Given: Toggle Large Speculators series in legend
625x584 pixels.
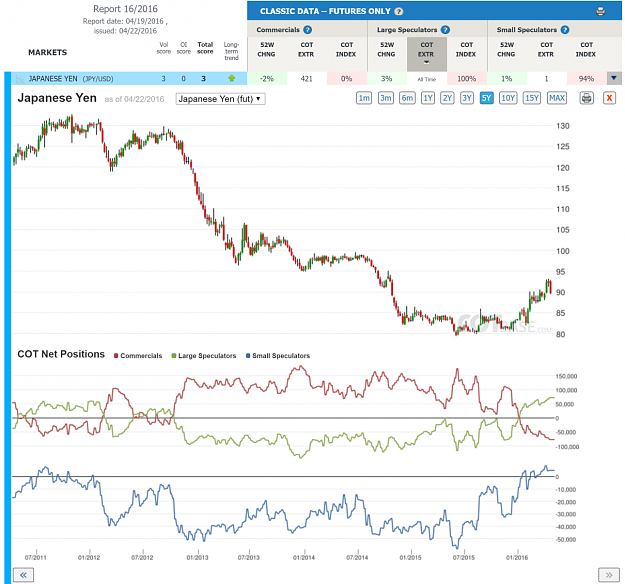Looking at the screenshot, I should [204, 356].
